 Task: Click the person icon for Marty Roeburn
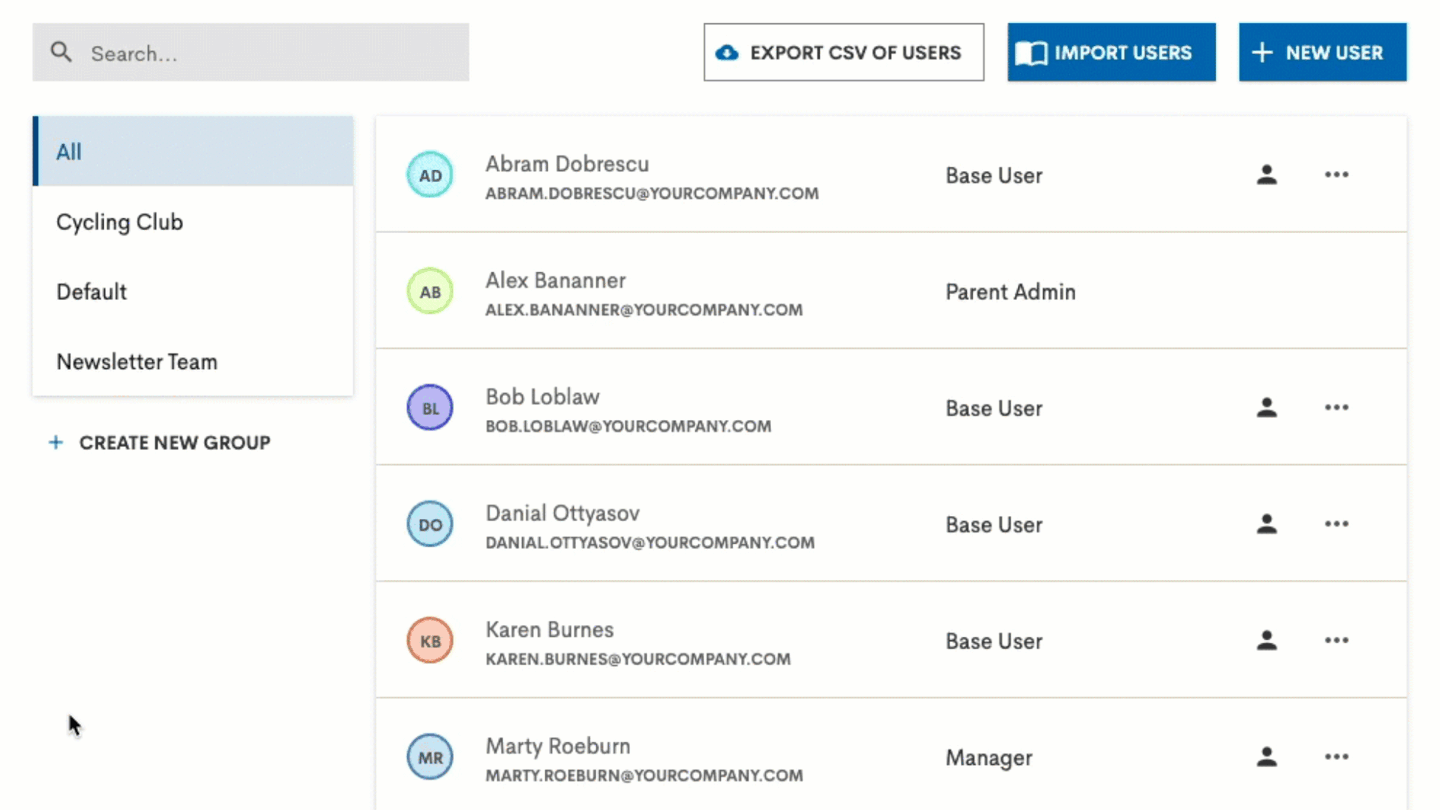[1267, 757]
